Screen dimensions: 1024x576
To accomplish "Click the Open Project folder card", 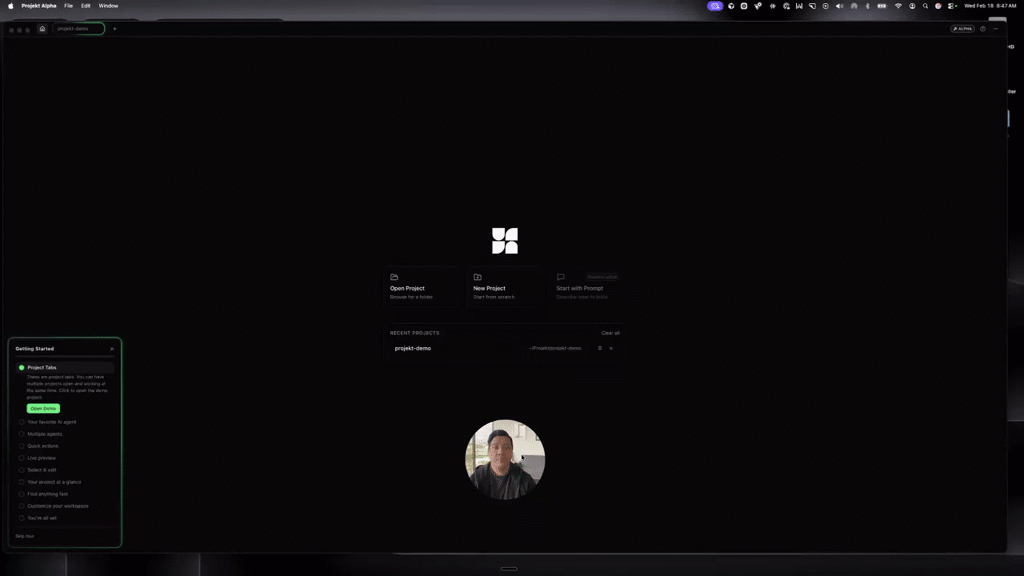I will (423, 287).
